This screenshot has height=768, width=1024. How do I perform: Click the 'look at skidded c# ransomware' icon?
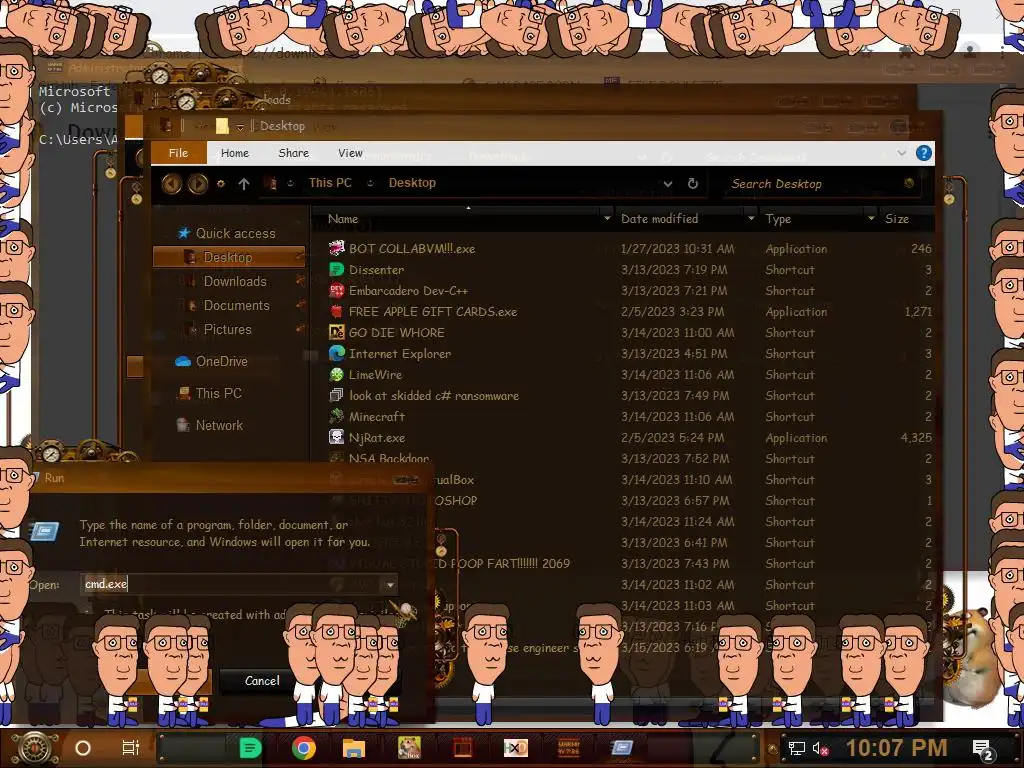click(336, 395)
